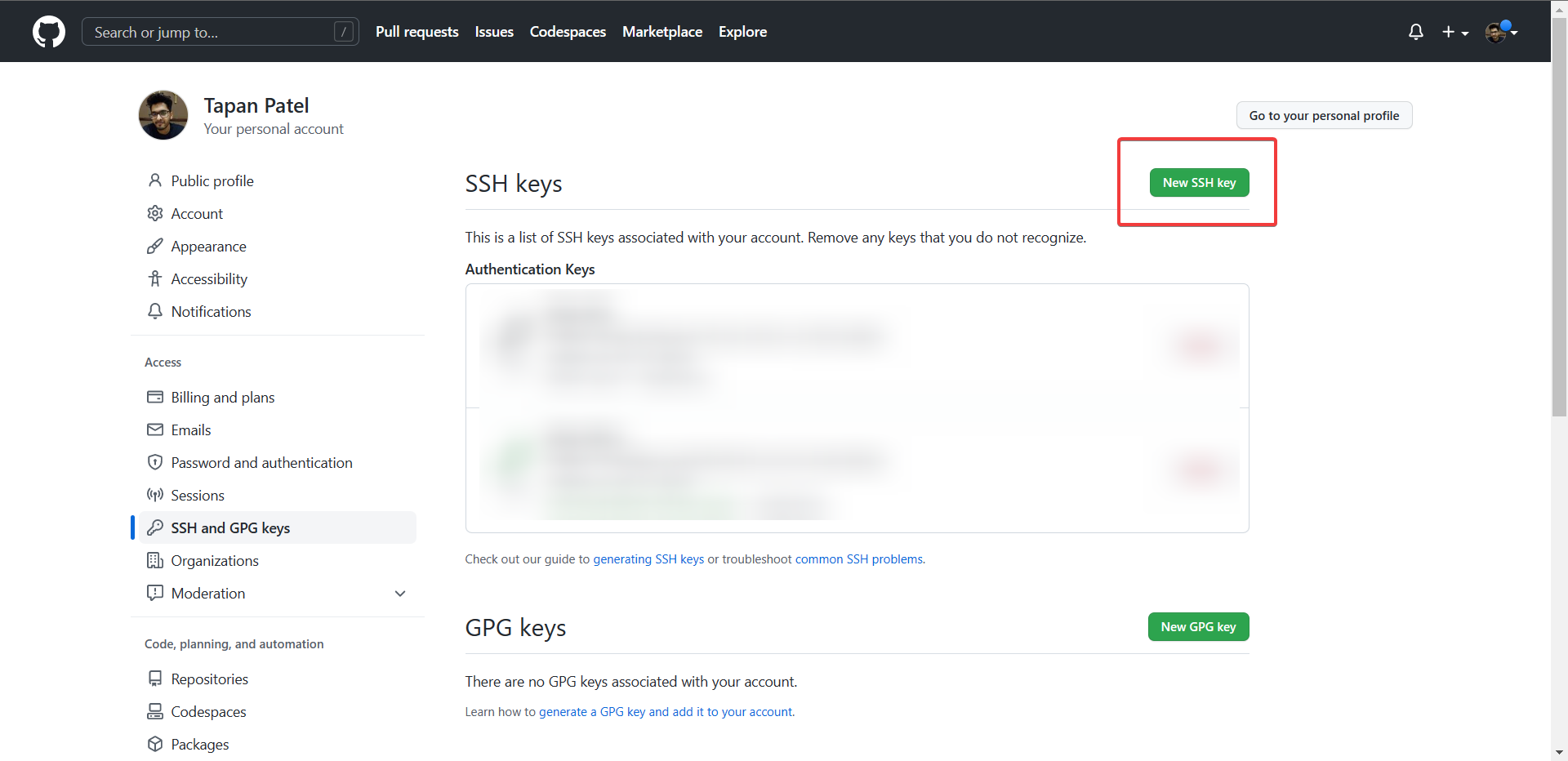Viewport: 1568px width, 761px height.
Task: Open the plus create-new dropdown
Action: [1455, 32]
